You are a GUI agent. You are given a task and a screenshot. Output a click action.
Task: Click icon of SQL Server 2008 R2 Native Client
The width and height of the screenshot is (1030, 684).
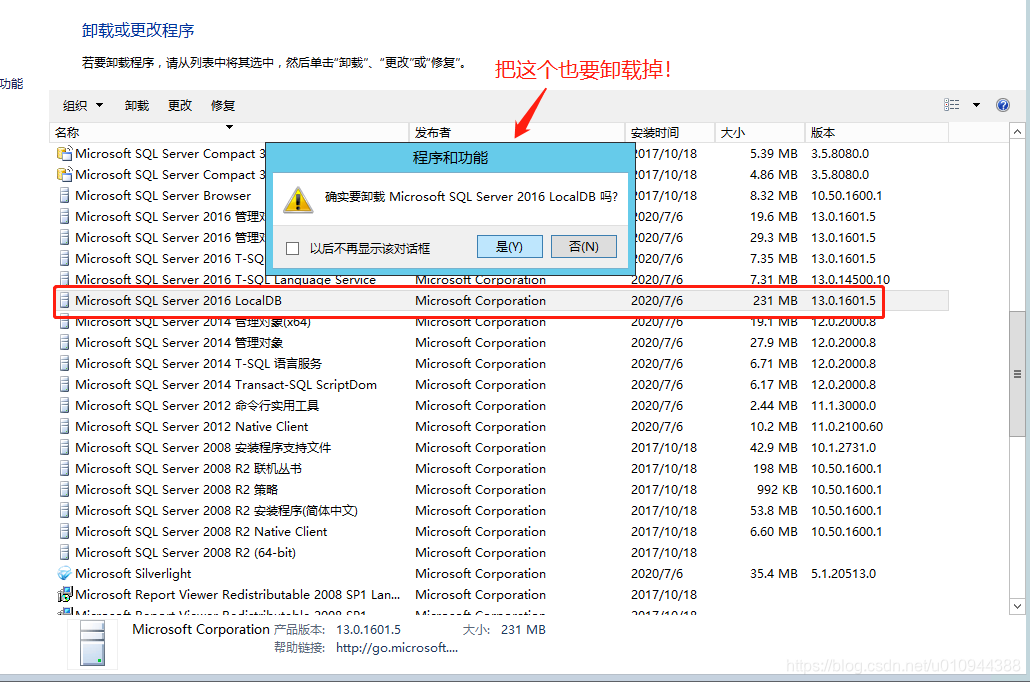(64, 532)
